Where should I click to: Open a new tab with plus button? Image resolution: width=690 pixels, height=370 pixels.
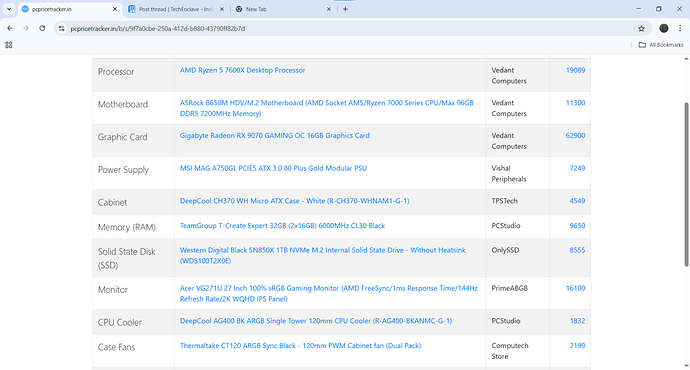(x=345, y=9)
